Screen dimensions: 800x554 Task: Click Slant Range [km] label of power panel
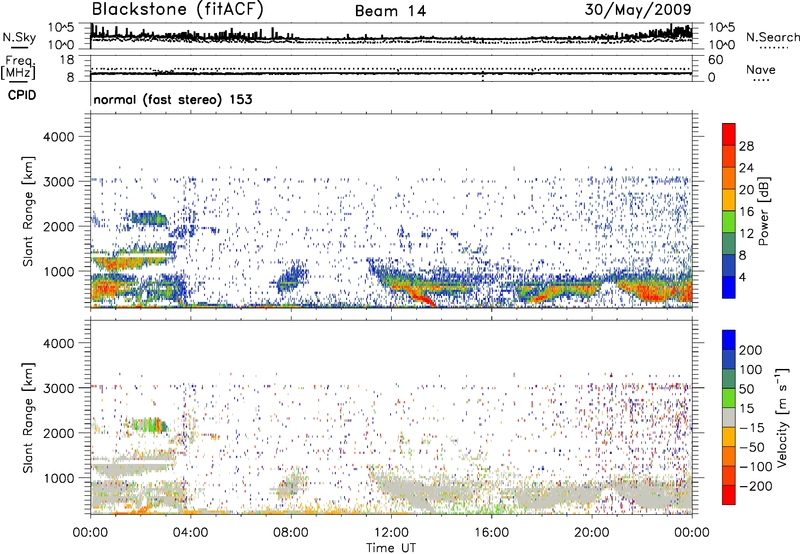[x=28, y=211]
